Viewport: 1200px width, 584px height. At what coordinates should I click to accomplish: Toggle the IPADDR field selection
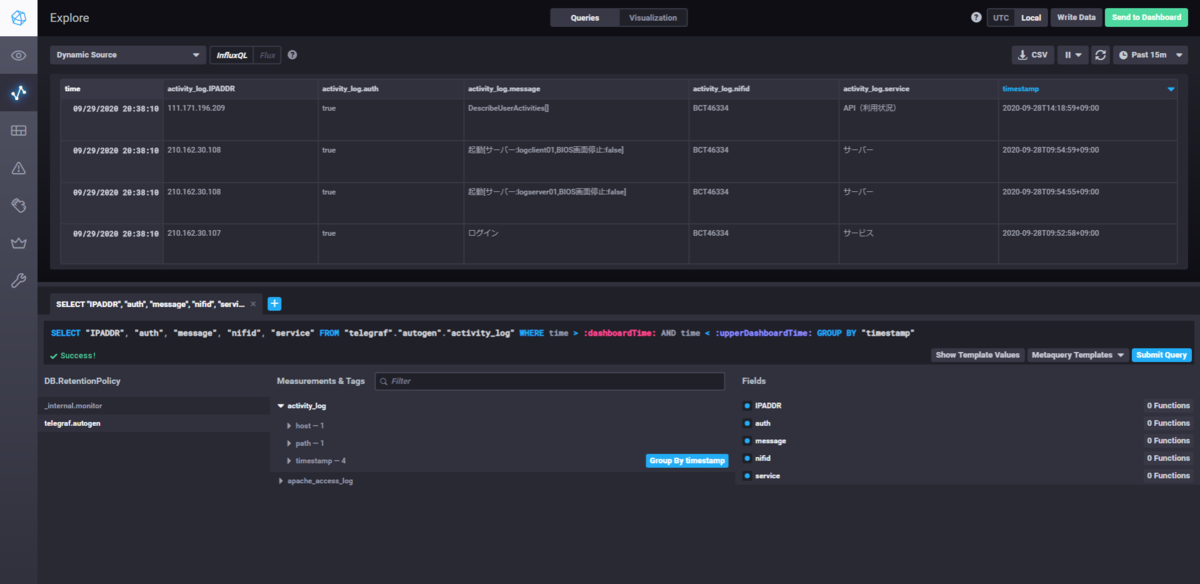(x=769, y=406)
